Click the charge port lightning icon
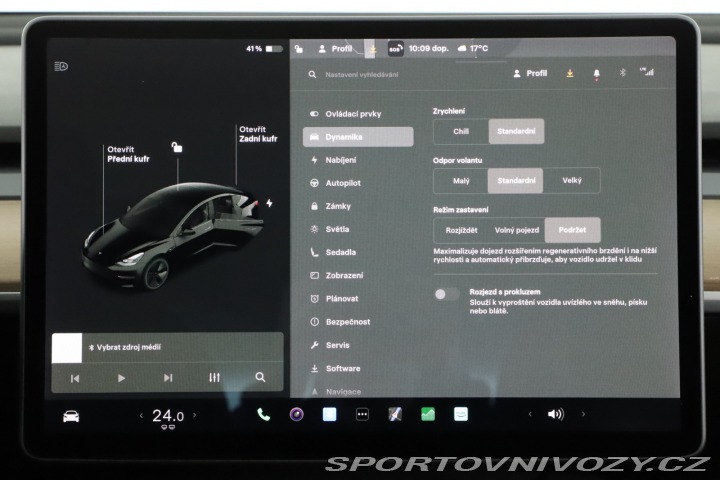This screenshot has width=720, height=480. point(269,203)
